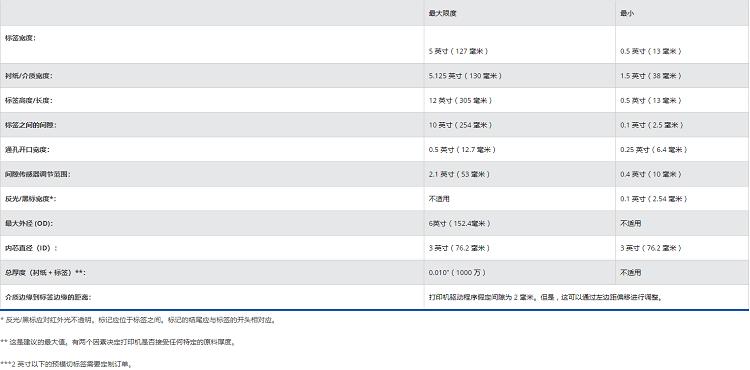Click the value '6英寸 (152.4毫米)'
750x370 pixels.
point(460,224)
